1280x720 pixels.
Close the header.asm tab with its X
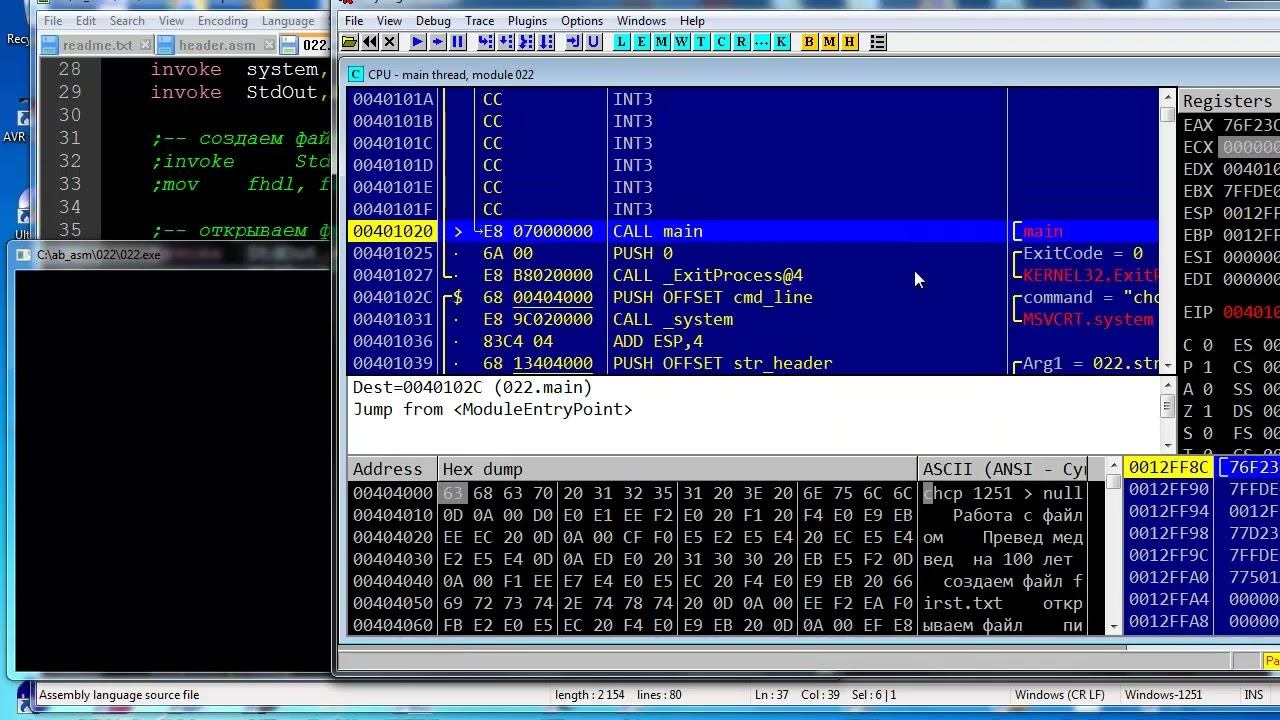[268, 45]
